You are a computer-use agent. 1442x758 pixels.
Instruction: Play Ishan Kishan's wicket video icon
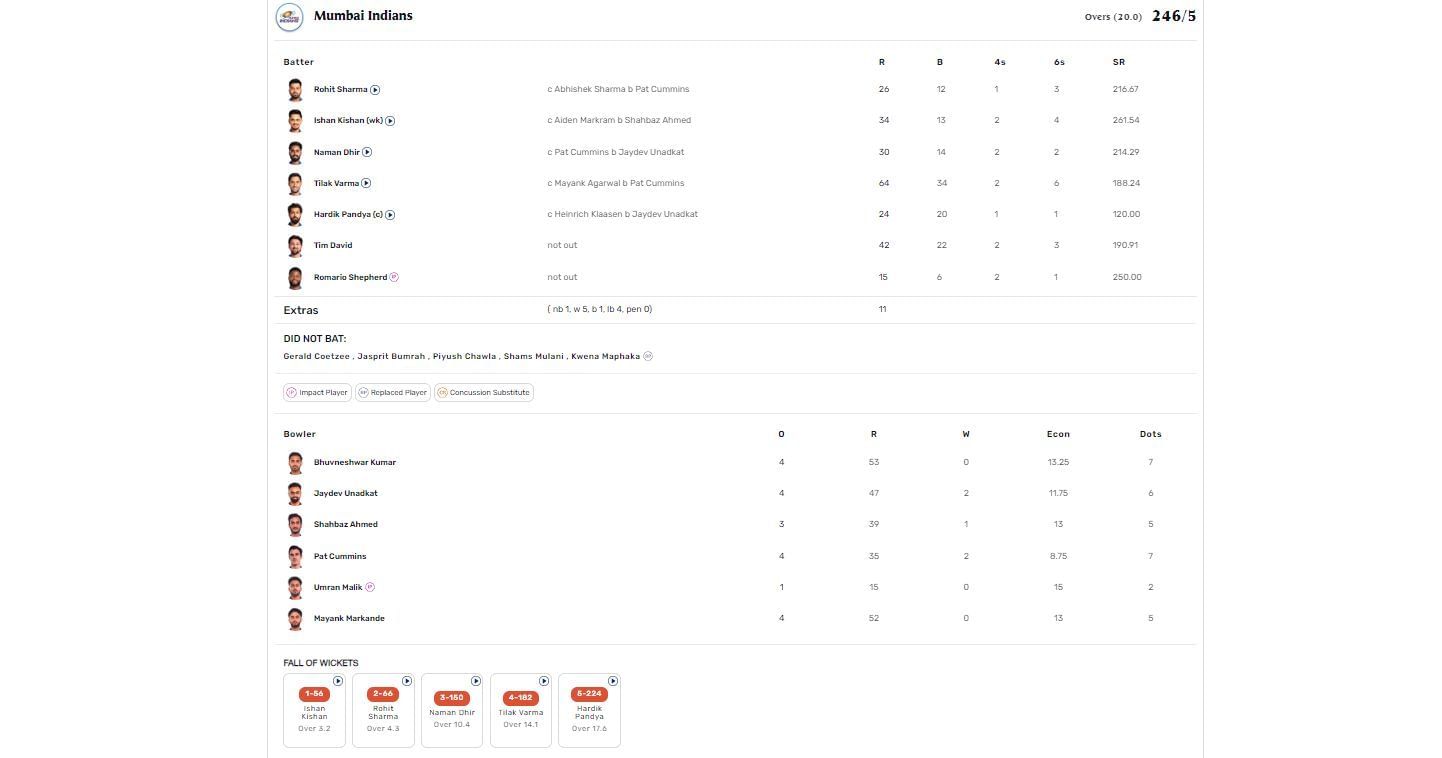click(x=390, y=121)
